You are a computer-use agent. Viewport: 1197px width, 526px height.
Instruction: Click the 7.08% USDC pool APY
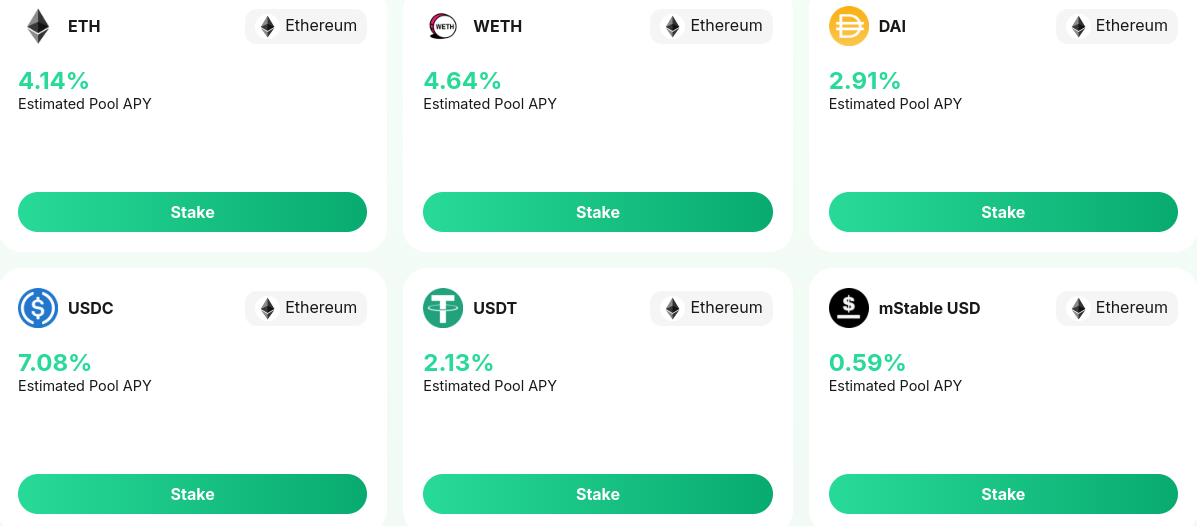tap(55, 362)
